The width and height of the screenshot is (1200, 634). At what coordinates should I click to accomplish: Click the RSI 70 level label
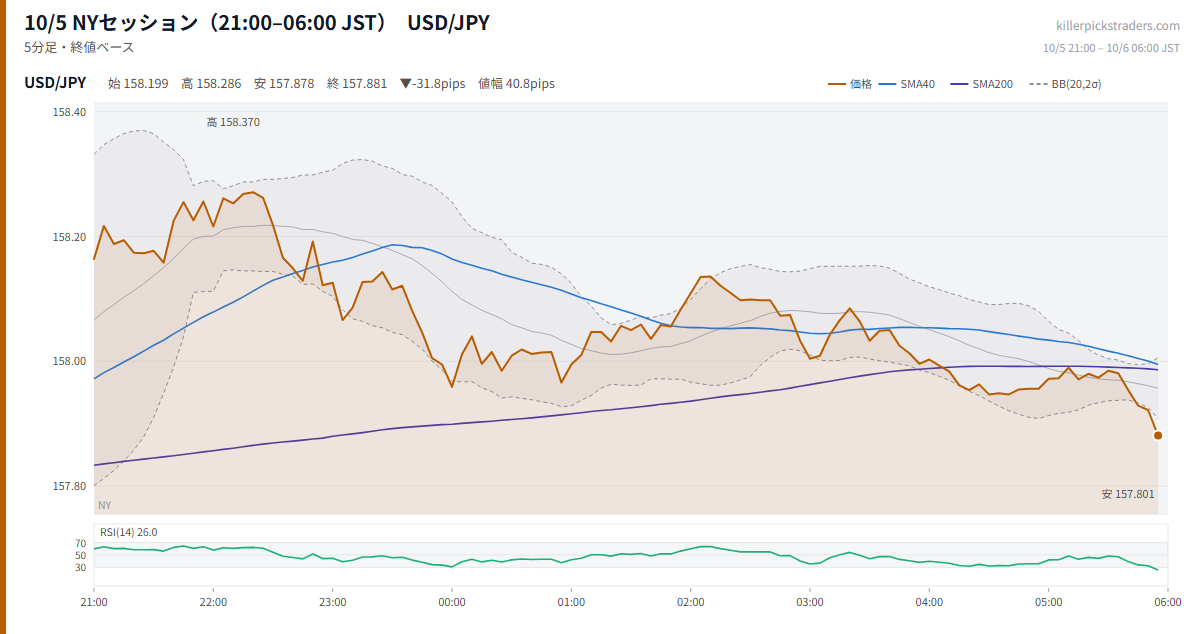click(x=80, y=544)
